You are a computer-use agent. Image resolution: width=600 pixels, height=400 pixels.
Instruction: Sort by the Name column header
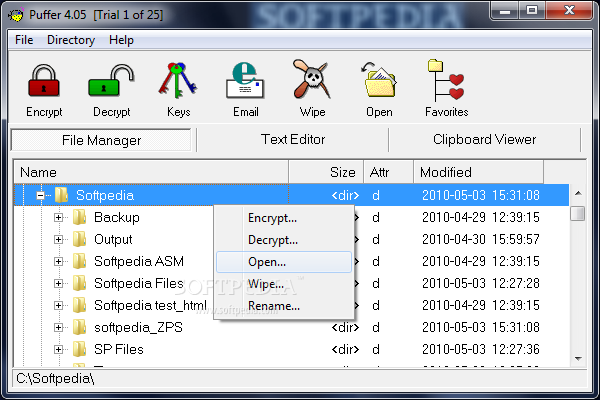point(151,172)
